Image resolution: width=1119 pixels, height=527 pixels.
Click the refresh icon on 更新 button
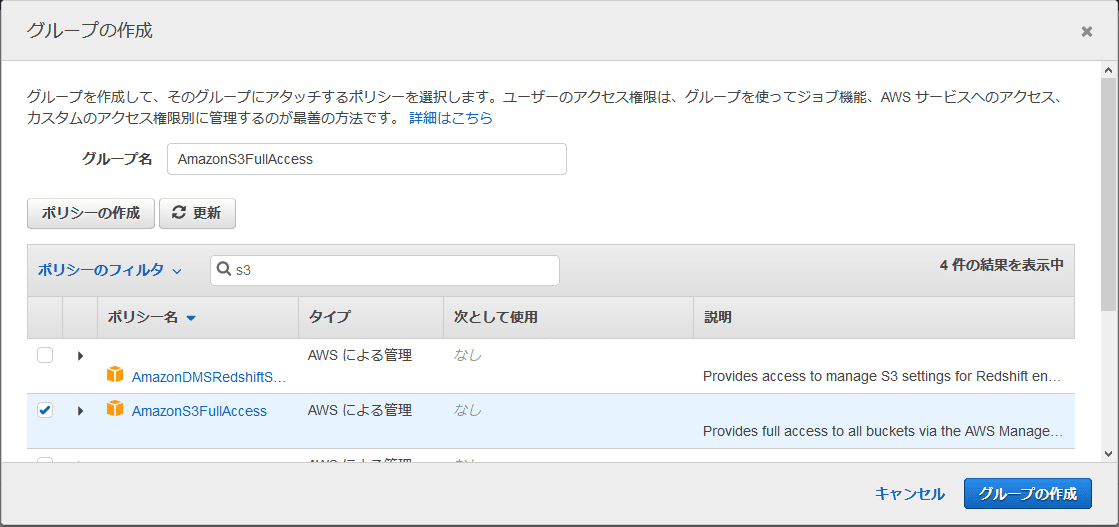pyautogui.click(x=179, y=212)
